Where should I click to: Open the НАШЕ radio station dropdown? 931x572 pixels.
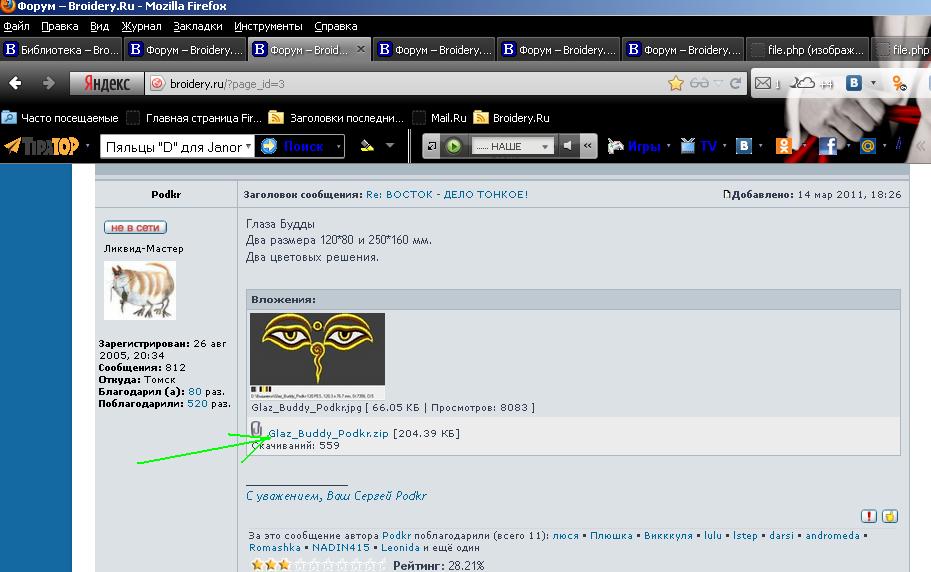[x=512, y=146]
